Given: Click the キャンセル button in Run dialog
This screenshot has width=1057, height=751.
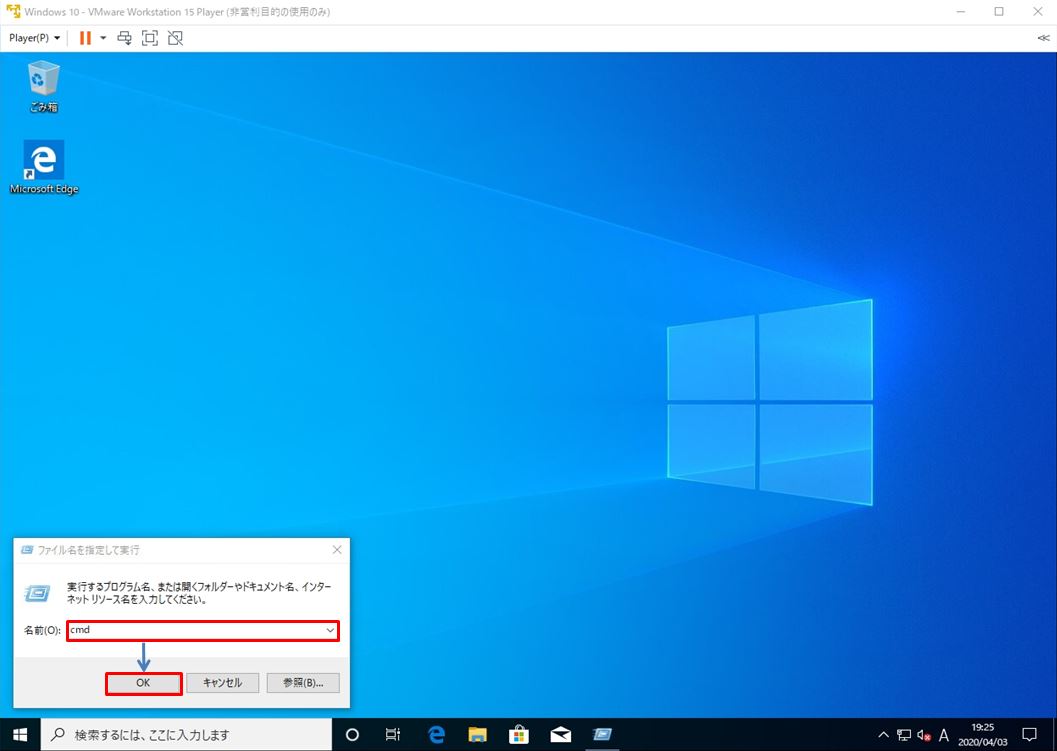Looking at the screenshot, I should point(223,683).
